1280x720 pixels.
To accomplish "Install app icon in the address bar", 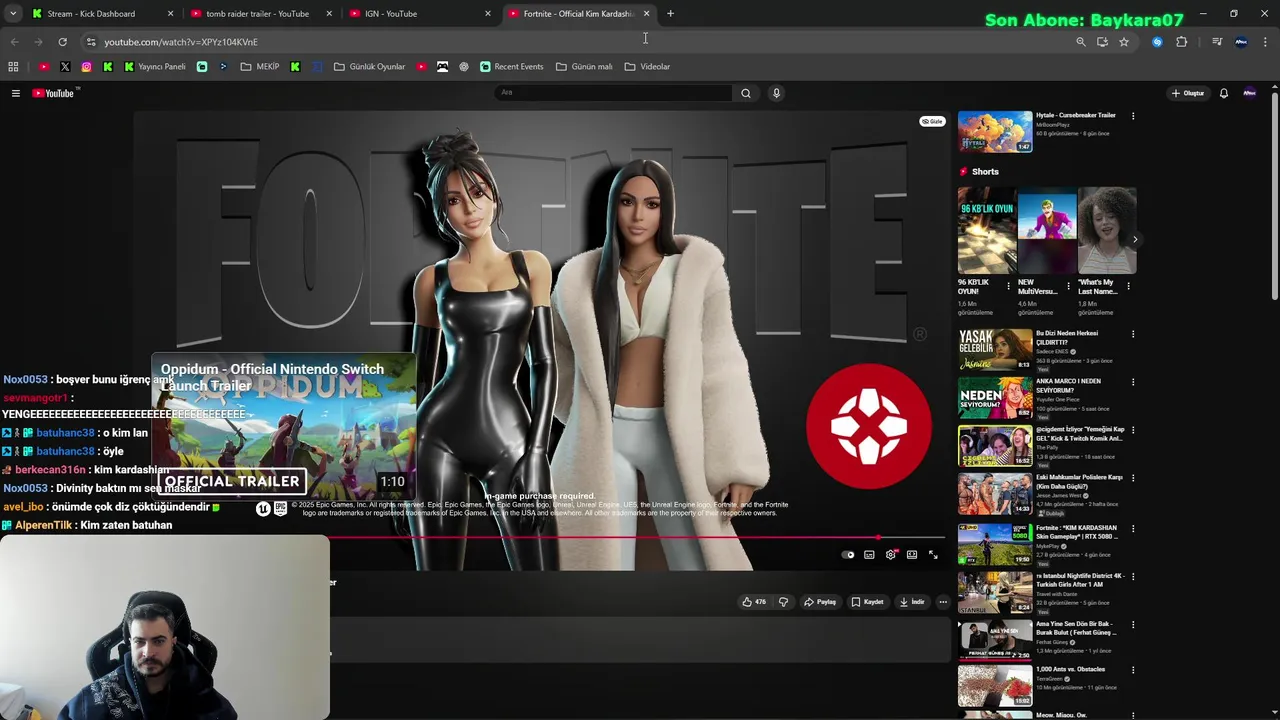I will (1102, 42).
